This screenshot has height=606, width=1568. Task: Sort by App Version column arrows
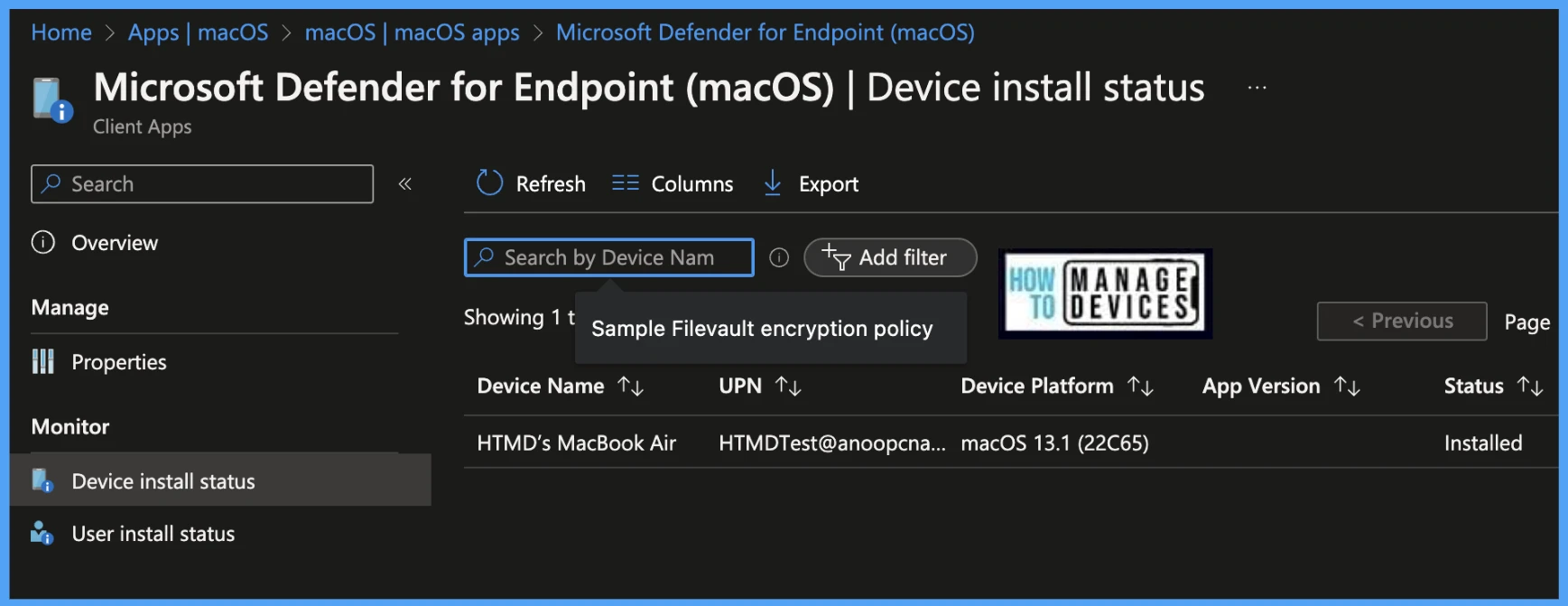tap(1347, 387)
